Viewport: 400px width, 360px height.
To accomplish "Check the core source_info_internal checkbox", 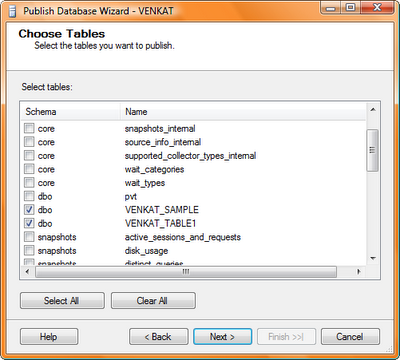I will point(29,142).
